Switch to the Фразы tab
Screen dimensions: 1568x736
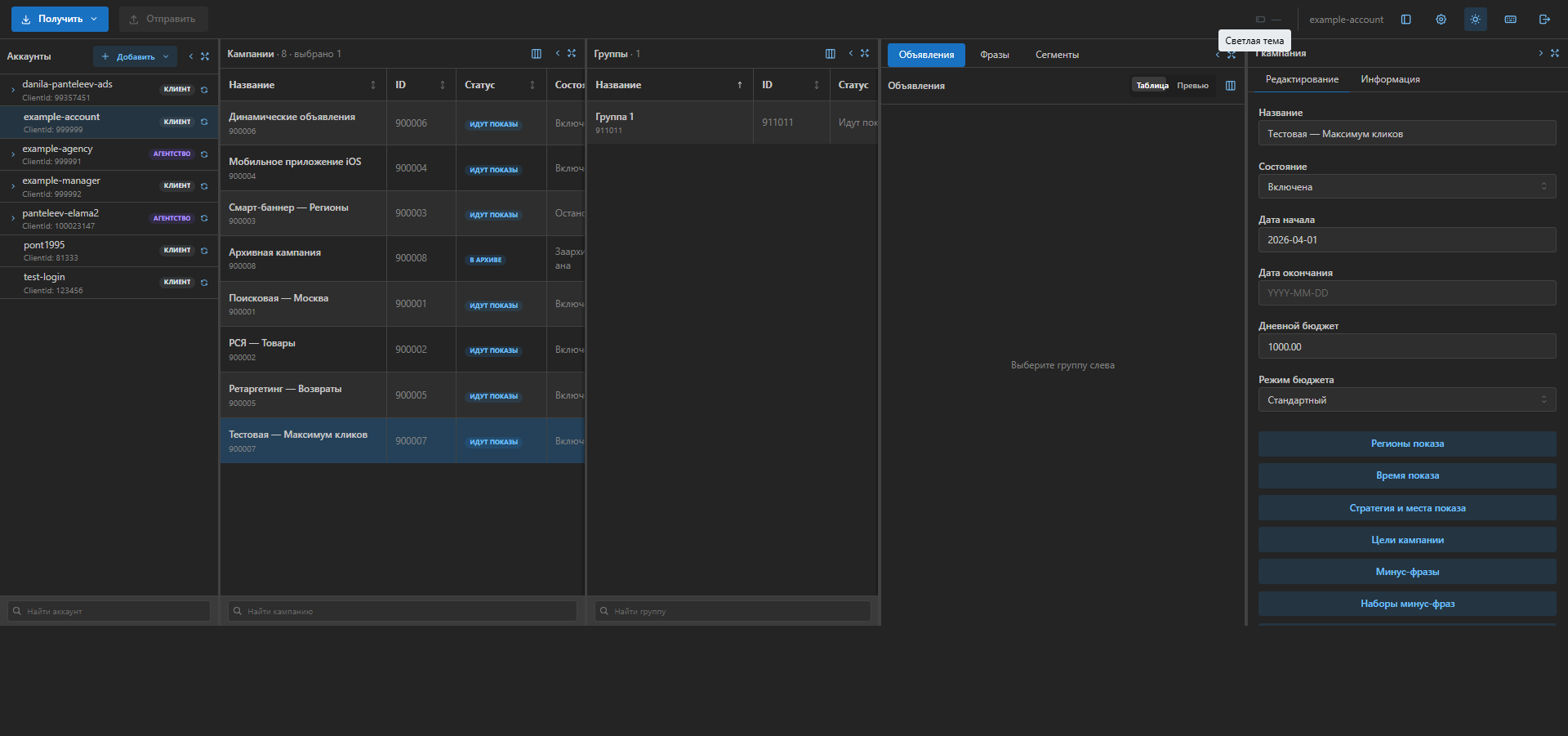994,55
